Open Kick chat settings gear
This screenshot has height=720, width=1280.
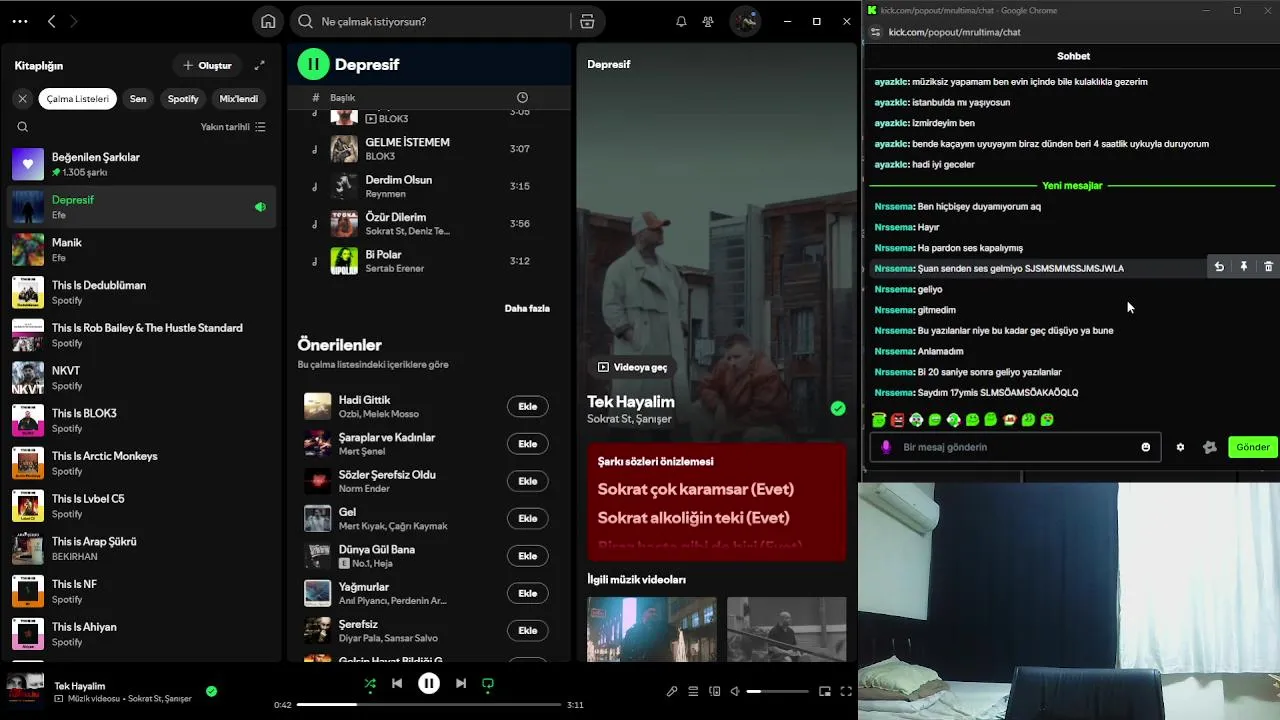pos(1180,447)
